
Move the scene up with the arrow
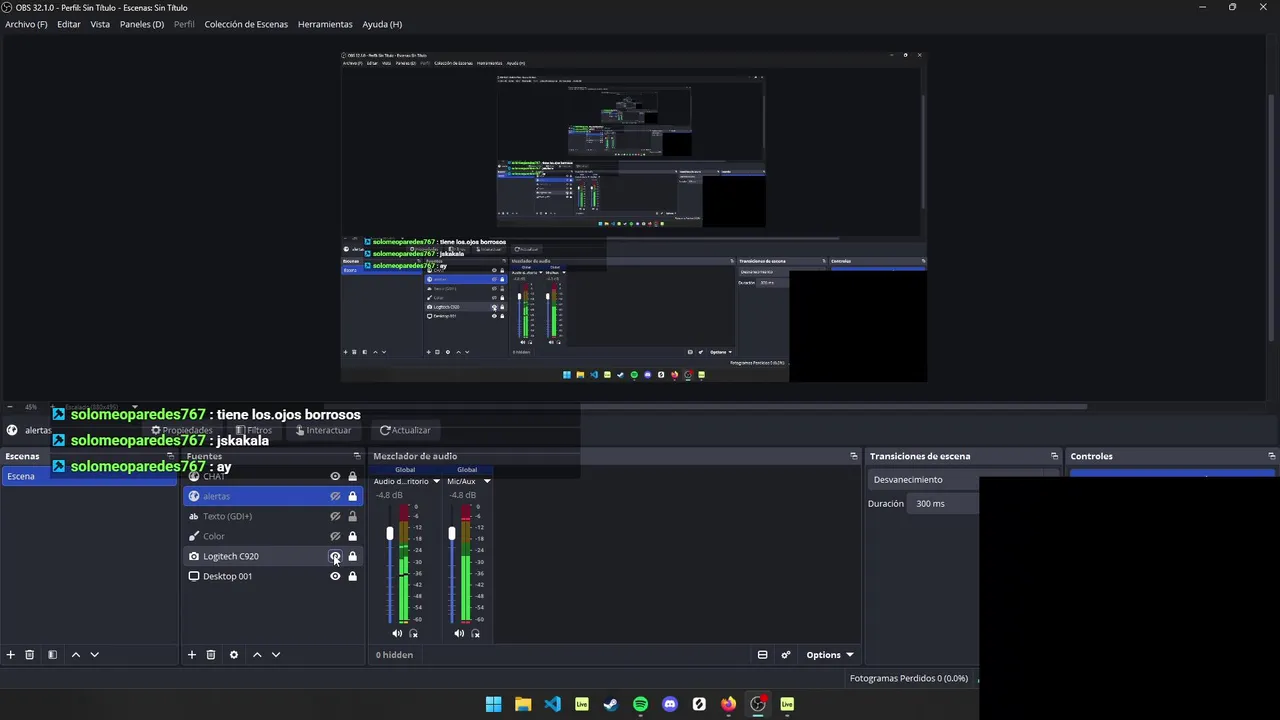pyautogui.click(x=76, y=655)
